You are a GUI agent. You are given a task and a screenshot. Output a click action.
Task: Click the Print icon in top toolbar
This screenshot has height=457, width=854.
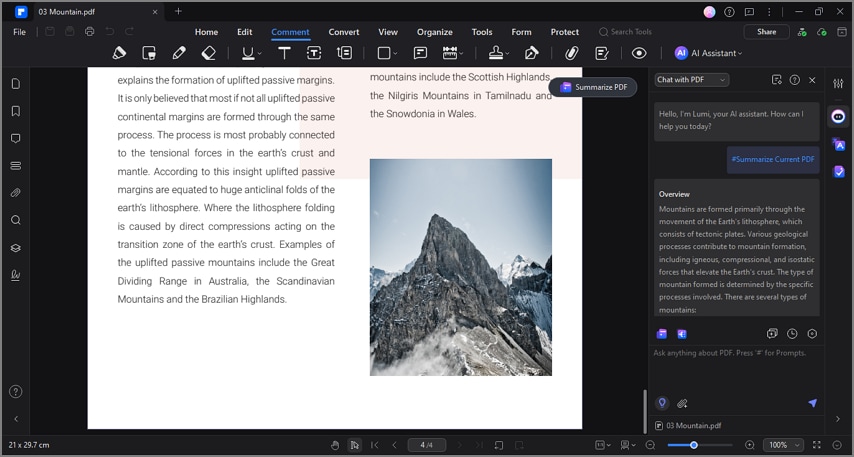(x=89, y=32)
